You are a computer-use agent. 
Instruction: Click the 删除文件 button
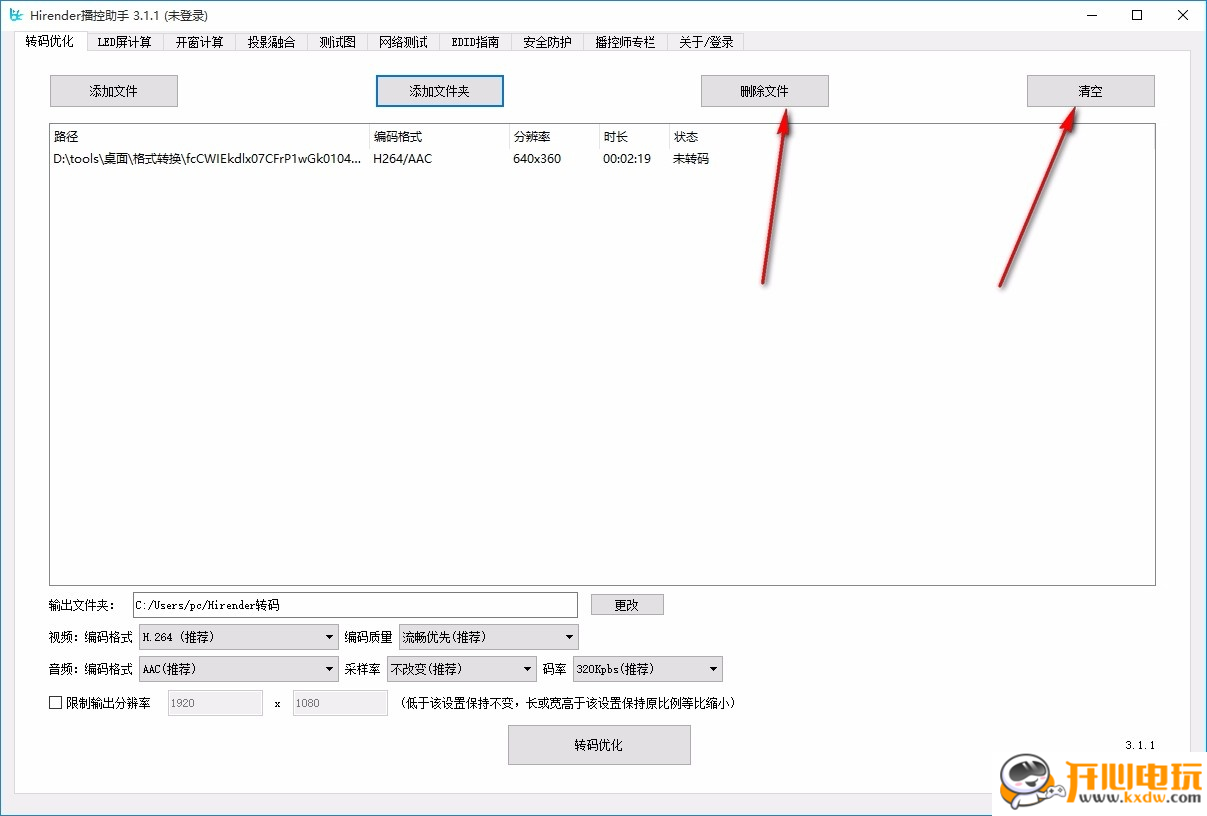[x=765, y=91]
